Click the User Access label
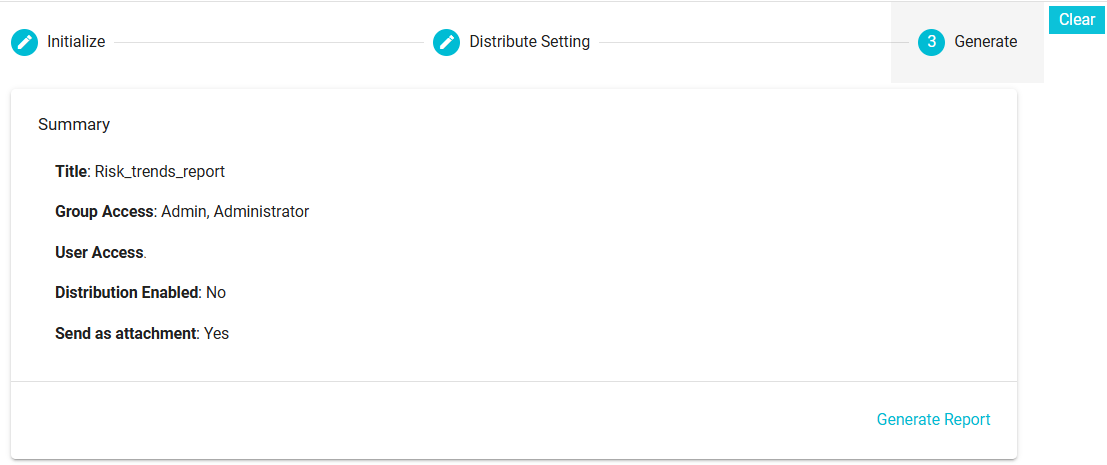Viewport: 1107px width, 465px height. (x=99, y=253)
